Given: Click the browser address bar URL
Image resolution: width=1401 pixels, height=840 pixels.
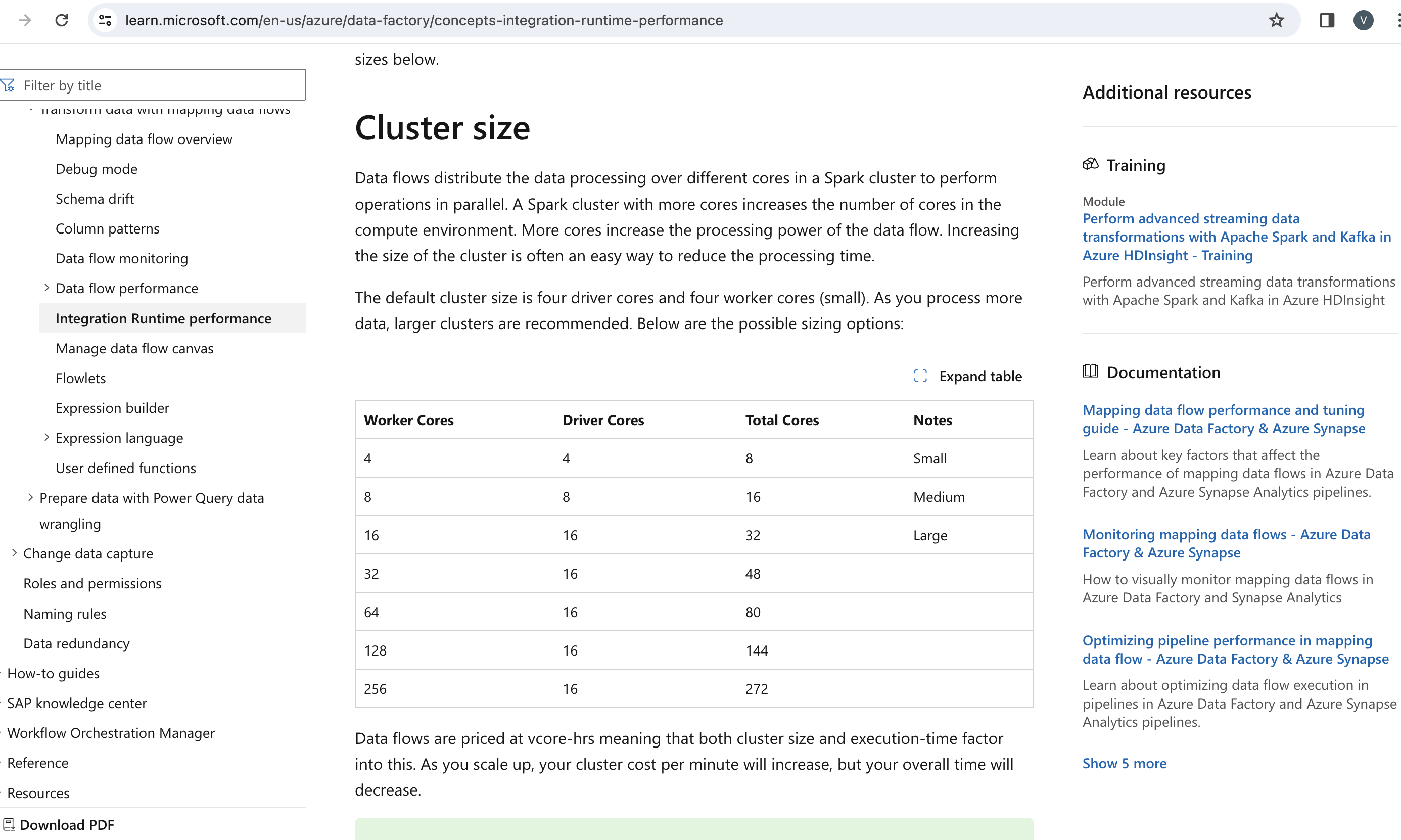Looking at the screenshot, I should tap(424, 20).
